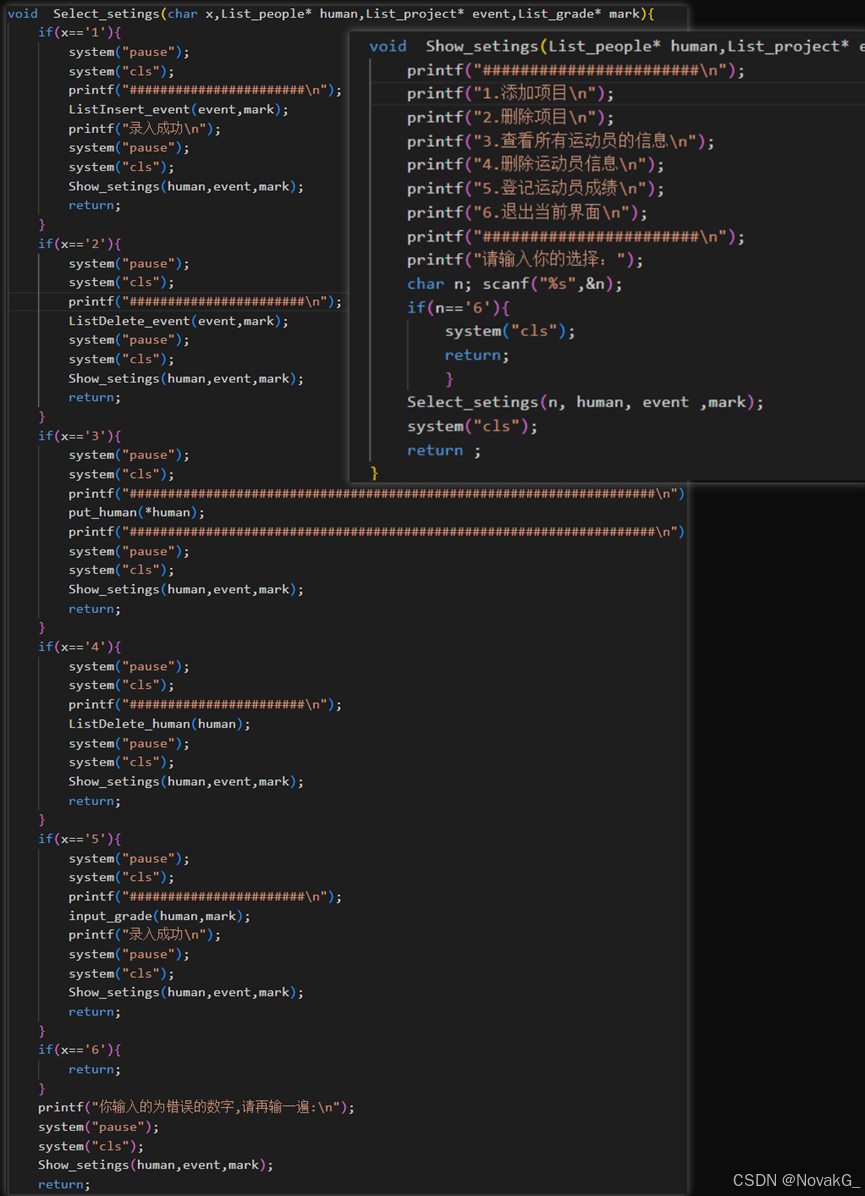Click the ListInsert_event(event,mark); call
This screenshot has height=1196, width=865.
(178, 109)
